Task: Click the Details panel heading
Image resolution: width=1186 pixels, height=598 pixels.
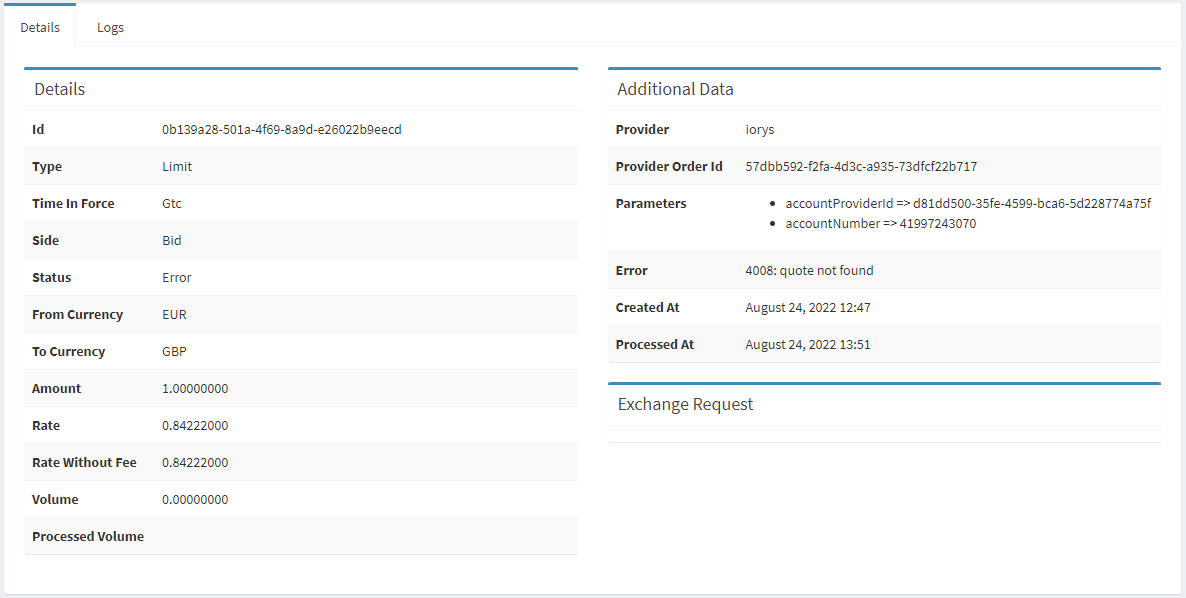Action: [59, 89]
